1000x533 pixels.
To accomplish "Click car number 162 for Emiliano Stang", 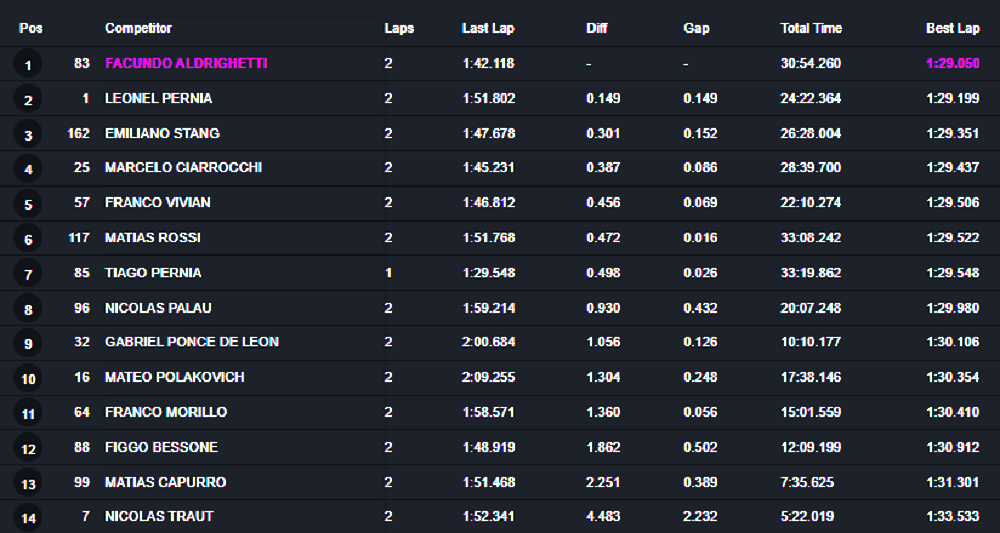I will coord(79,133).
